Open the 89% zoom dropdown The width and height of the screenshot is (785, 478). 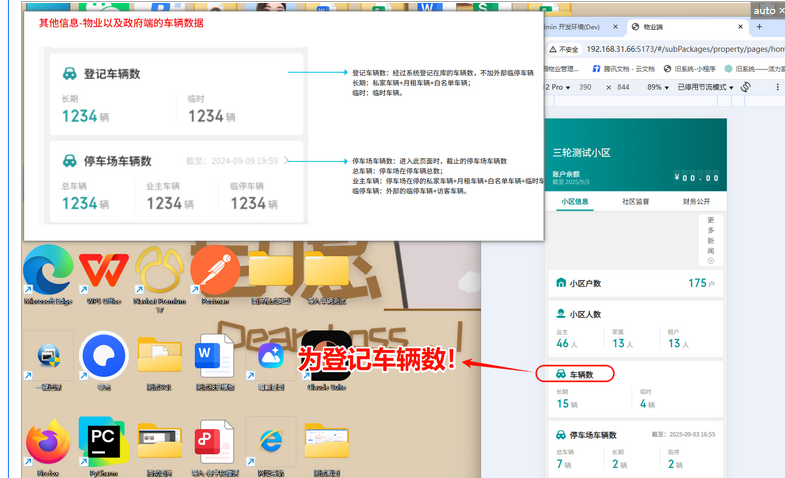[658, 87]
